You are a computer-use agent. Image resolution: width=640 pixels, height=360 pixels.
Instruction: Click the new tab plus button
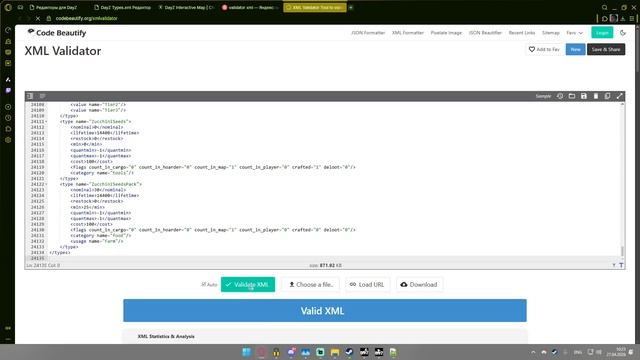tap(351, 7)
